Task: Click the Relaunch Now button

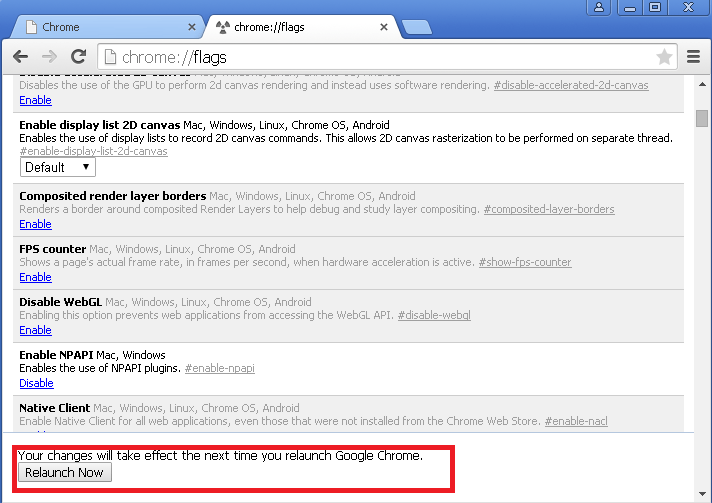Action: [64, 473]
